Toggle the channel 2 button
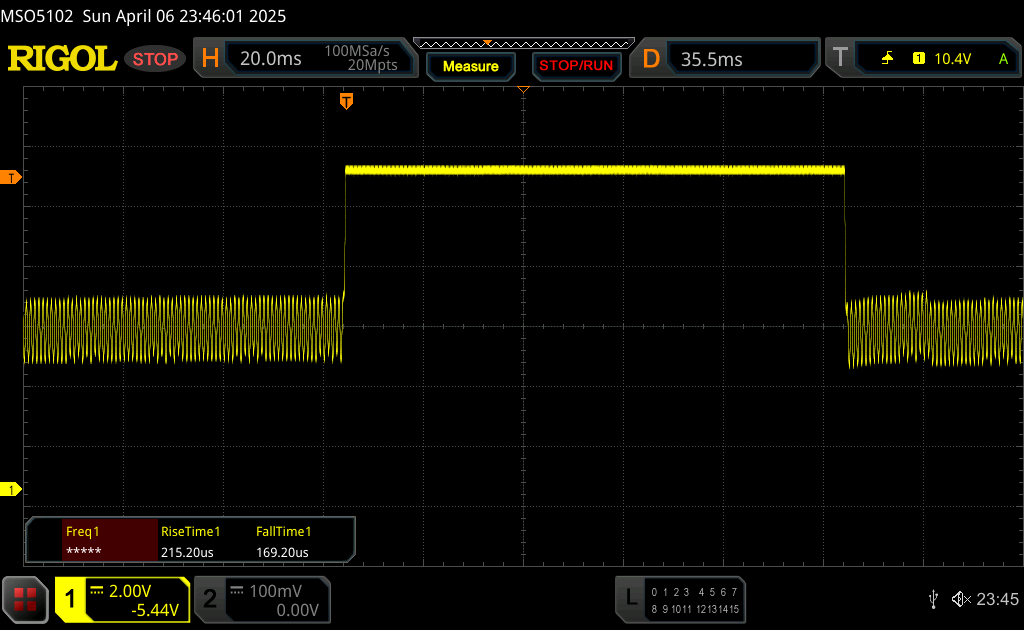1024x630 pixels. coord(210,599)
